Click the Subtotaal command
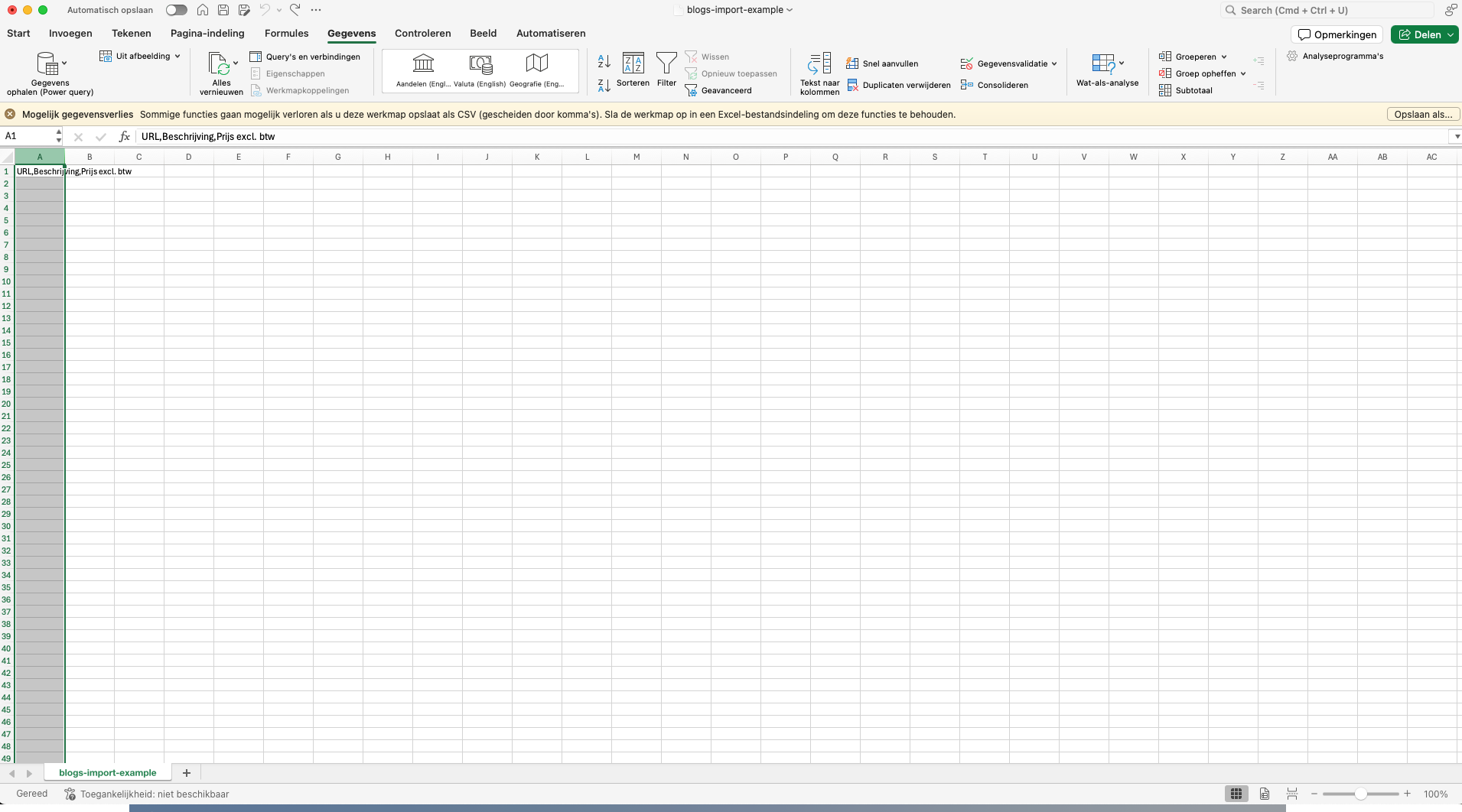1462x812 pixels. click(x=1186, y=90)
